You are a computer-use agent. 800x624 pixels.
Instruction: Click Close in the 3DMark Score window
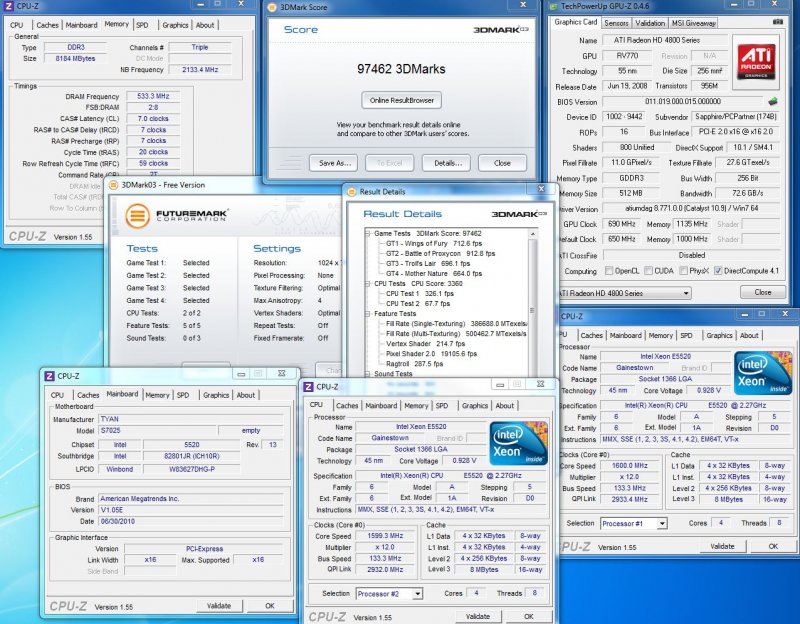click(x=502, y=163)
